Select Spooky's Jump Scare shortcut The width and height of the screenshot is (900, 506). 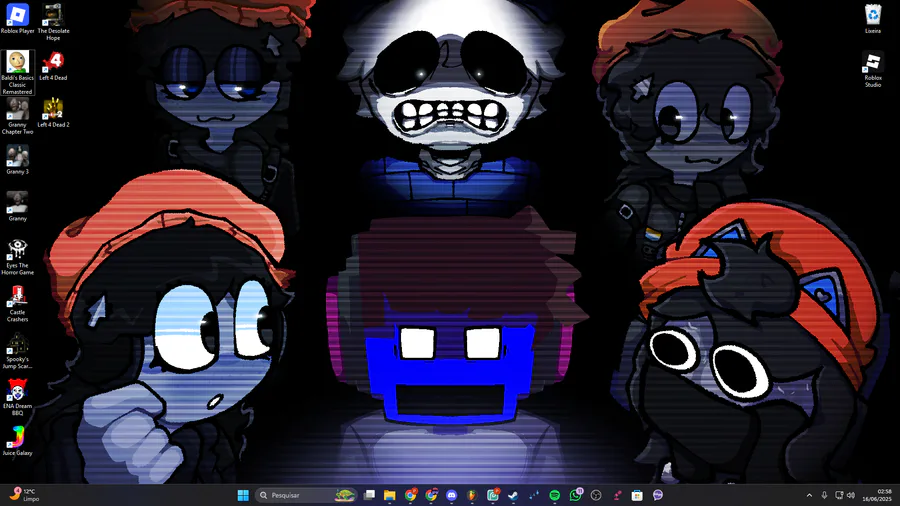(17, 351)
